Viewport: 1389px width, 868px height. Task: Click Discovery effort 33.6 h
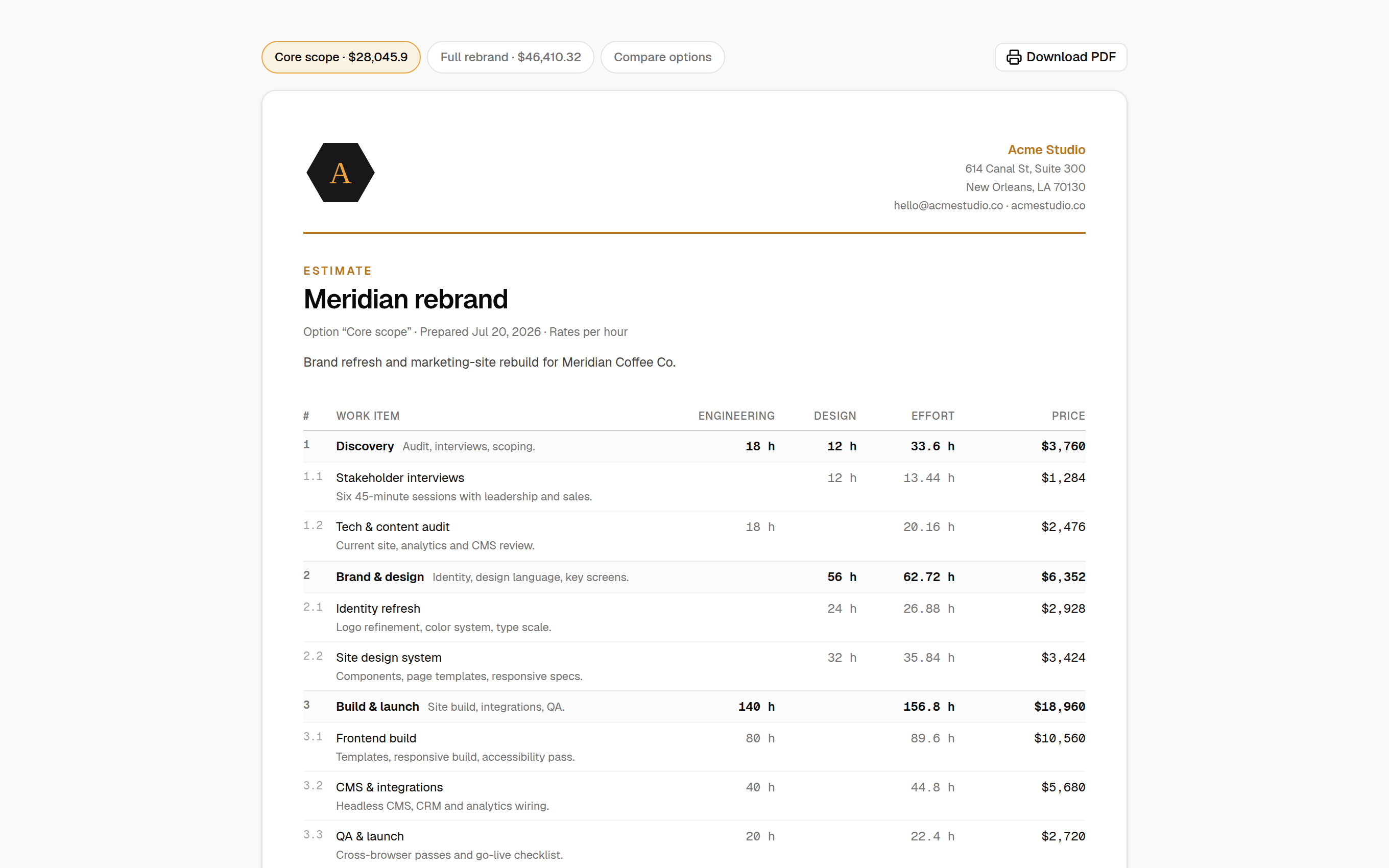[932, 446]
